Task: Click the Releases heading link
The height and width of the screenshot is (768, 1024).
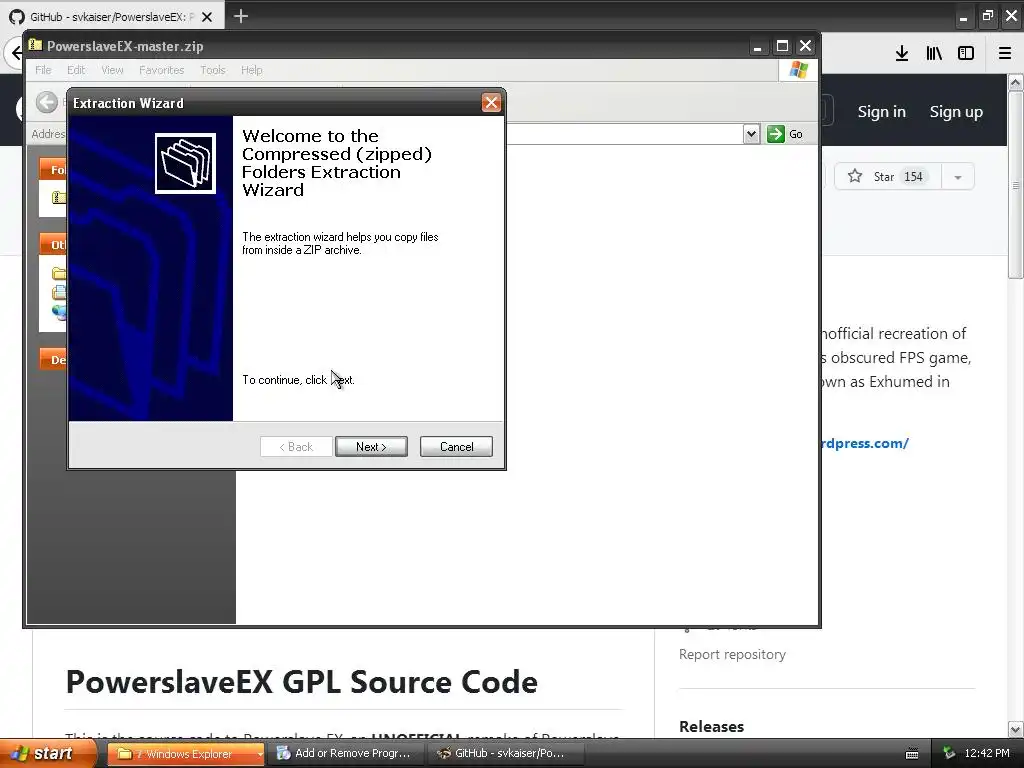Action: coord(711,726)
